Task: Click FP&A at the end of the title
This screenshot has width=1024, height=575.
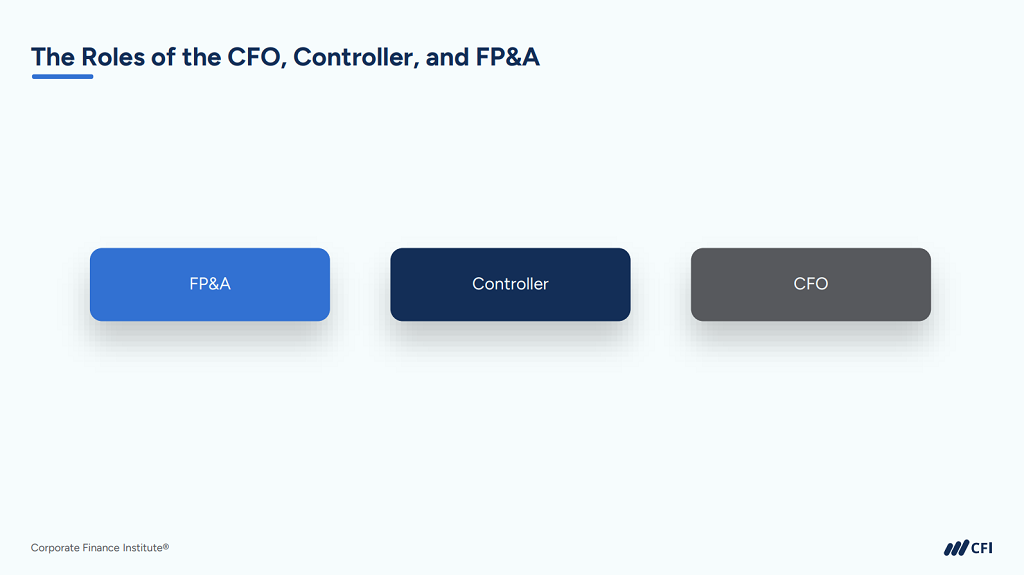Action: 507,58
